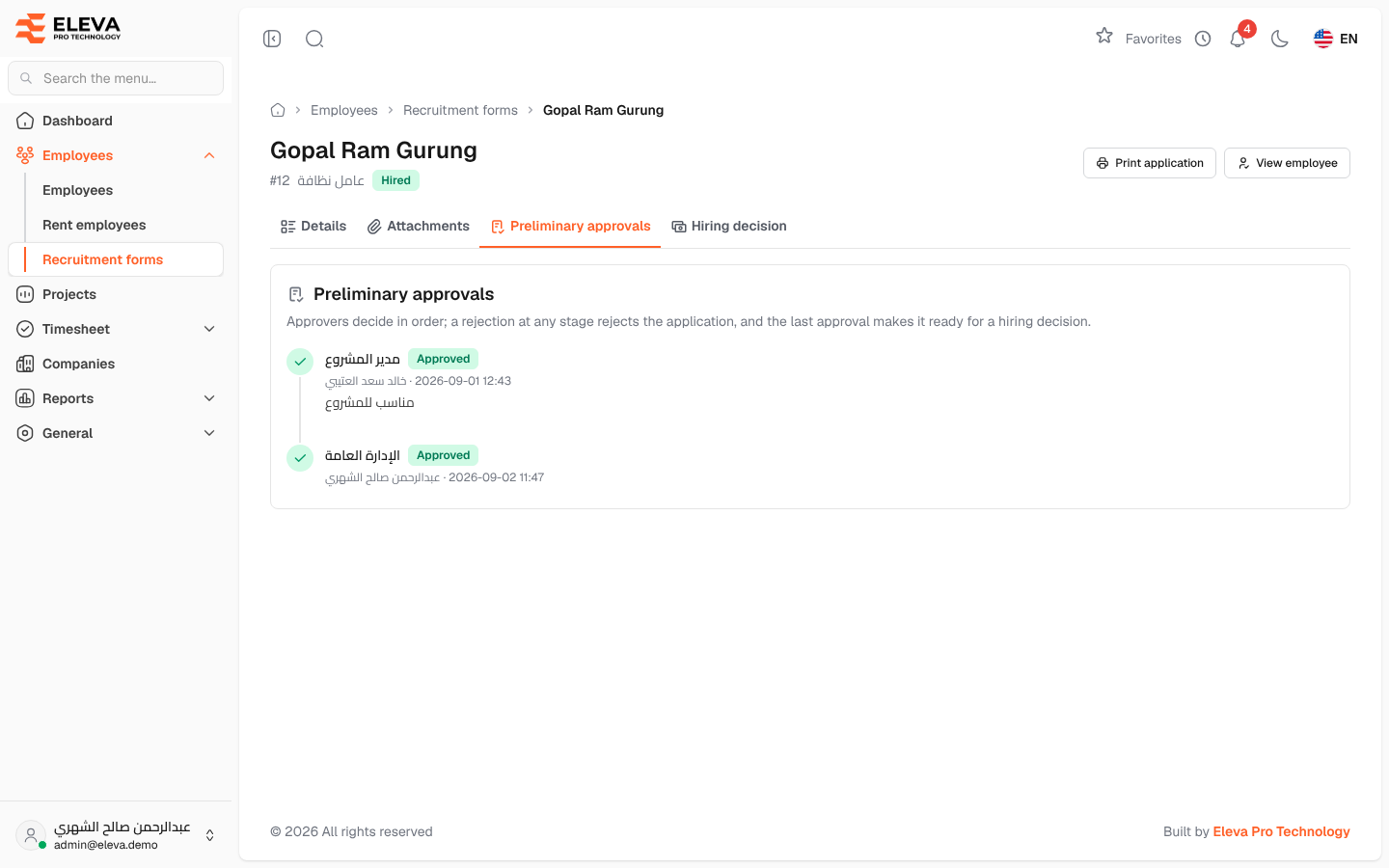Image resolution: width=1389 pixels, height=868 pixels.
Task: Click the Projects menu label
Action: coord(69,294)
